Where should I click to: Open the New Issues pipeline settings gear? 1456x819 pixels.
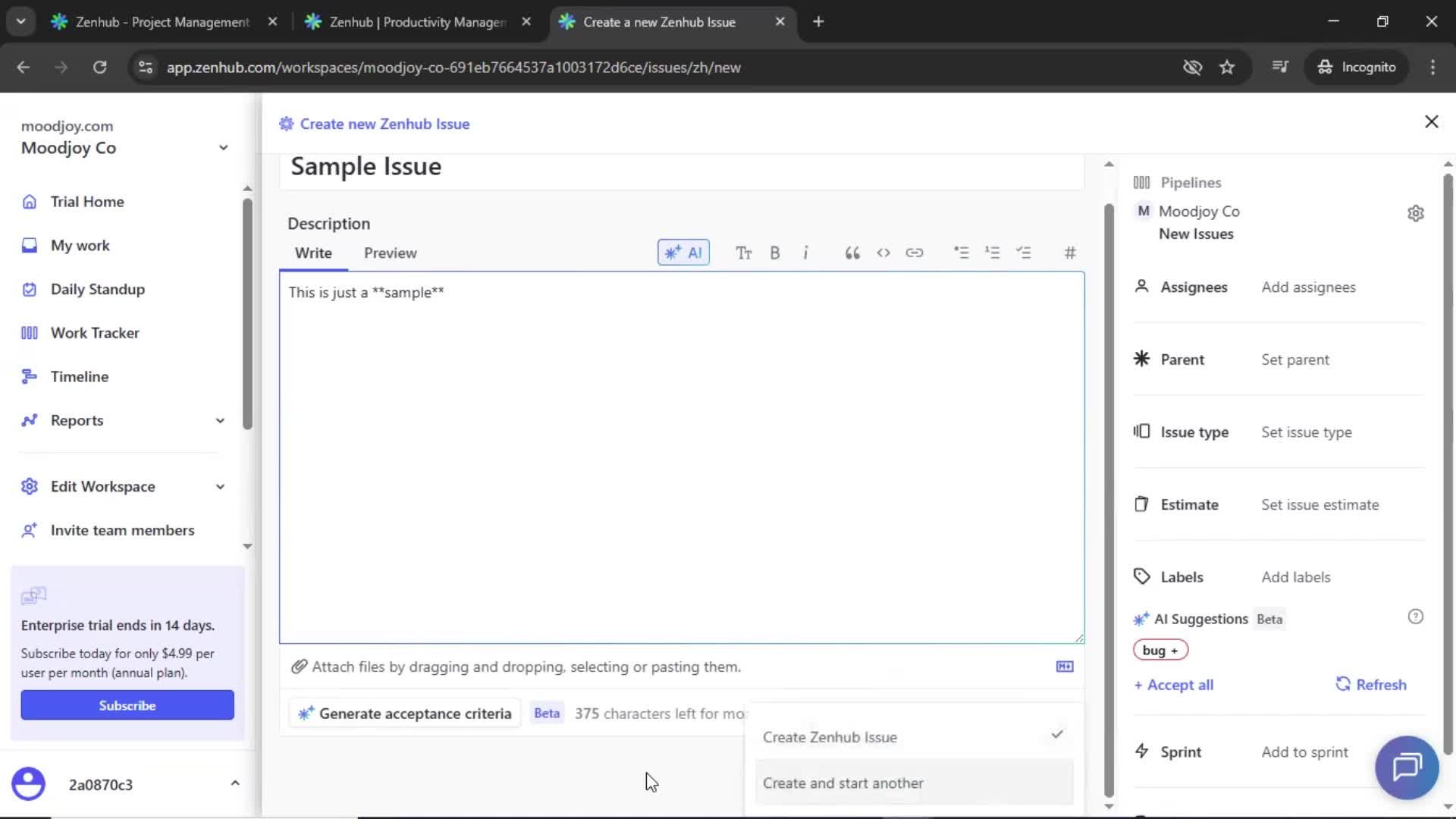(x=1417, y=213)
